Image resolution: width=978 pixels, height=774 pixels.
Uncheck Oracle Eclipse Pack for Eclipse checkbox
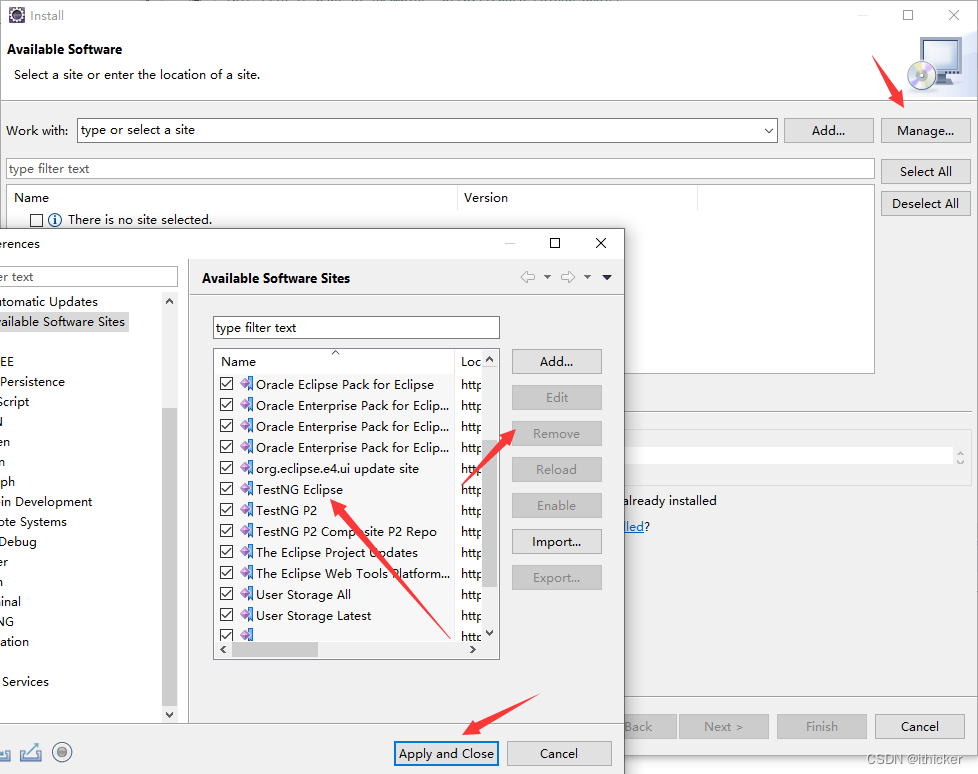point(227,384)
